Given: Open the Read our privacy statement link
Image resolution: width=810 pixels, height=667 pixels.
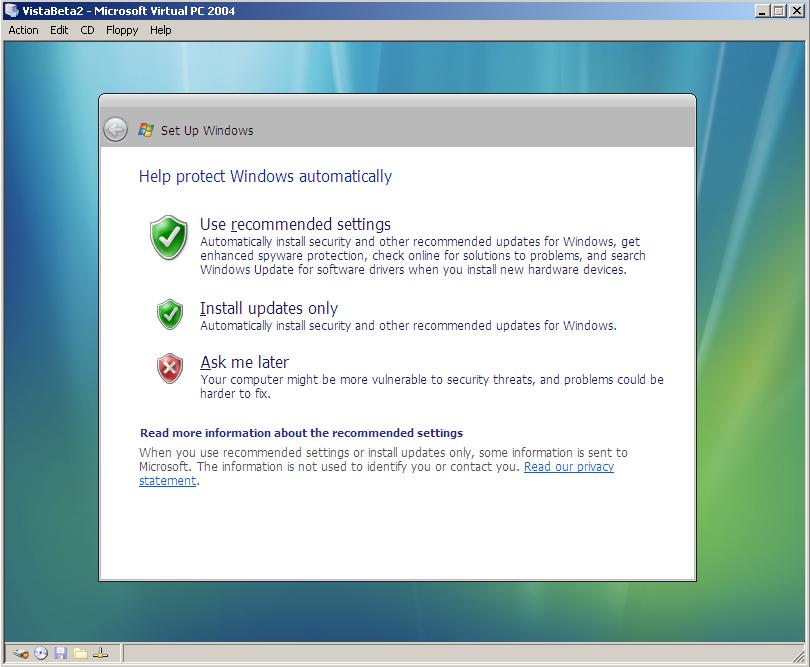Looking at the screenshot, I should point(569,467).
